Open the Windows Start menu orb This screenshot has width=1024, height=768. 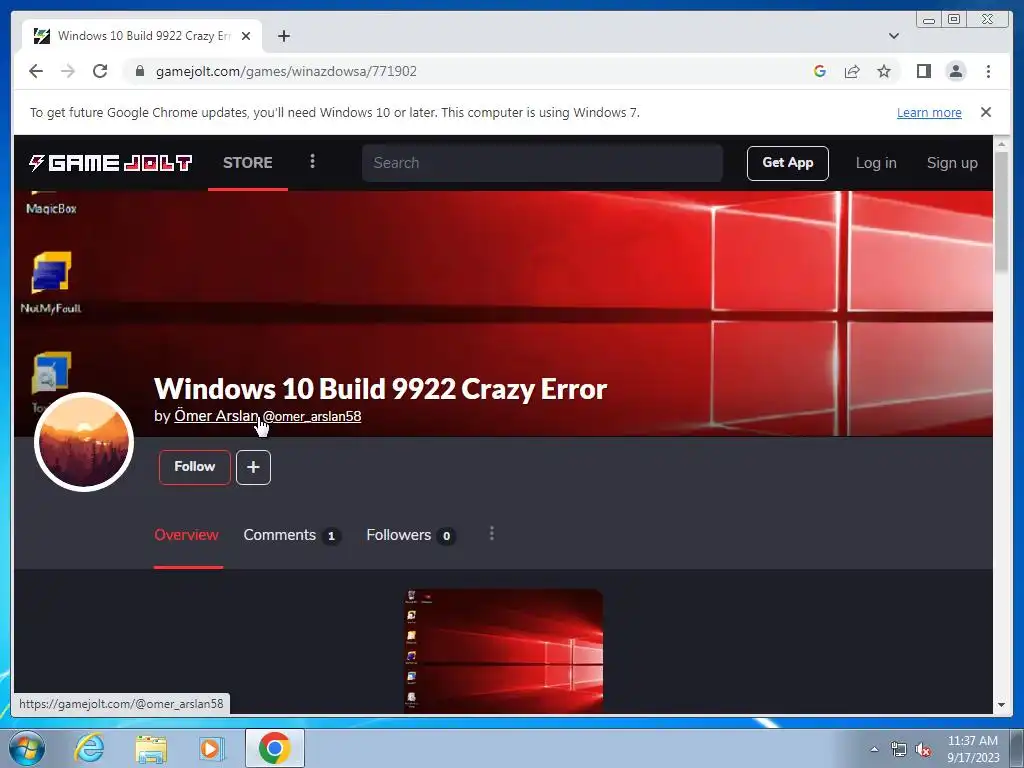pos(27,748)
